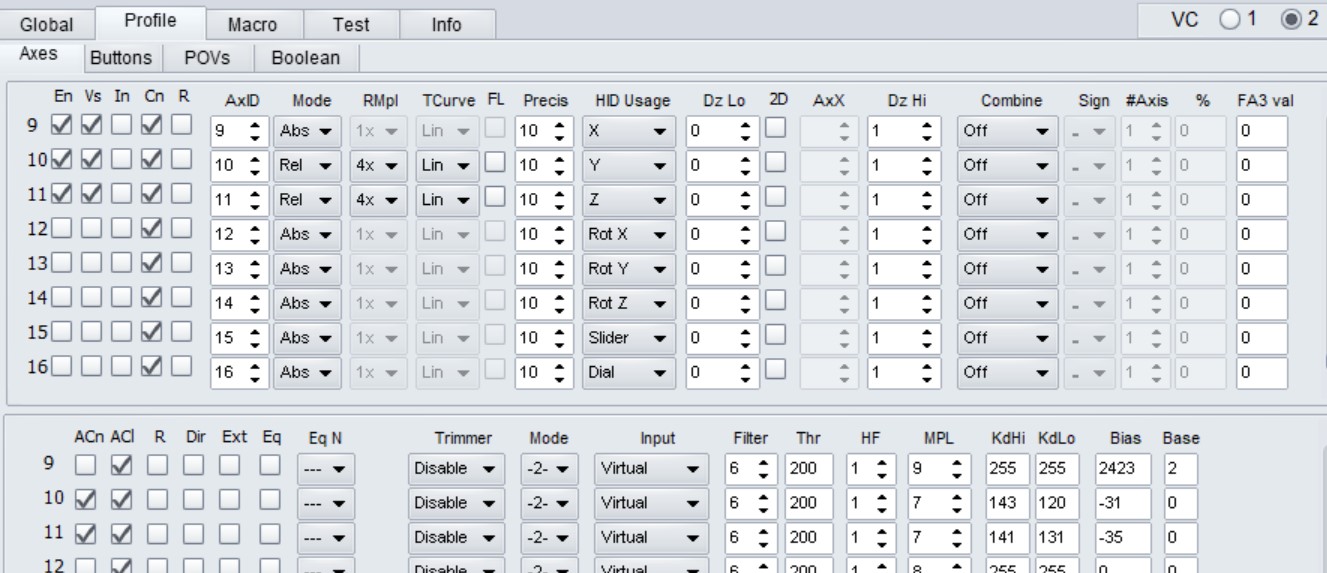Click Base field showing 2
This screenshot has height=573, width=1327.
point(1179,468)
